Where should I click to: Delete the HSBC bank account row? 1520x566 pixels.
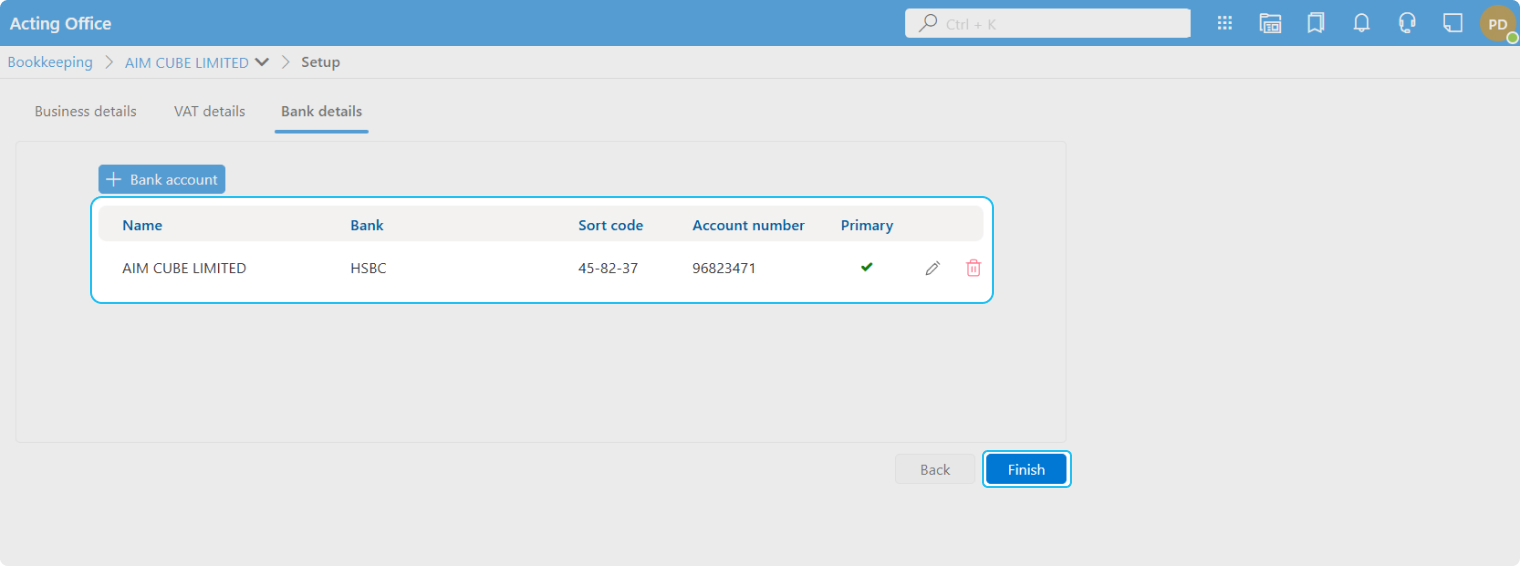click(973, 268)
